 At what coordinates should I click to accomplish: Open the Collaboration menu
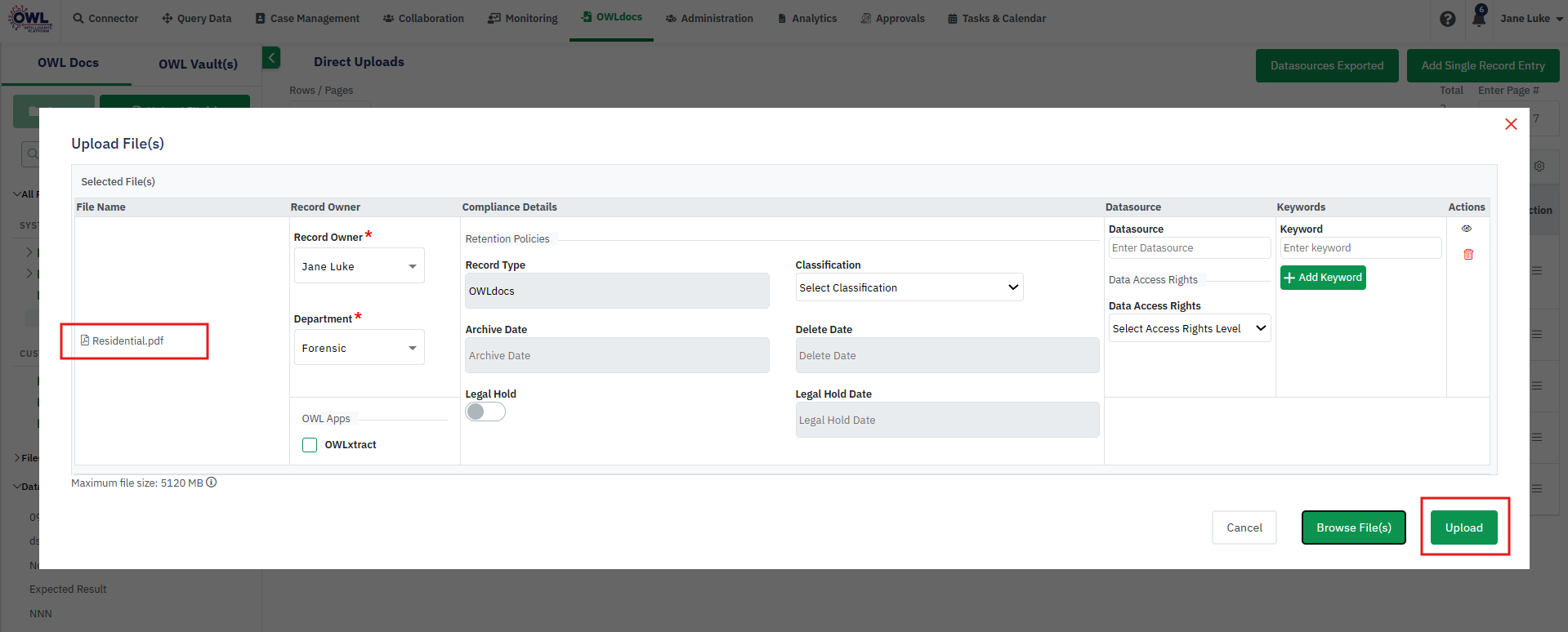(423, 18)
